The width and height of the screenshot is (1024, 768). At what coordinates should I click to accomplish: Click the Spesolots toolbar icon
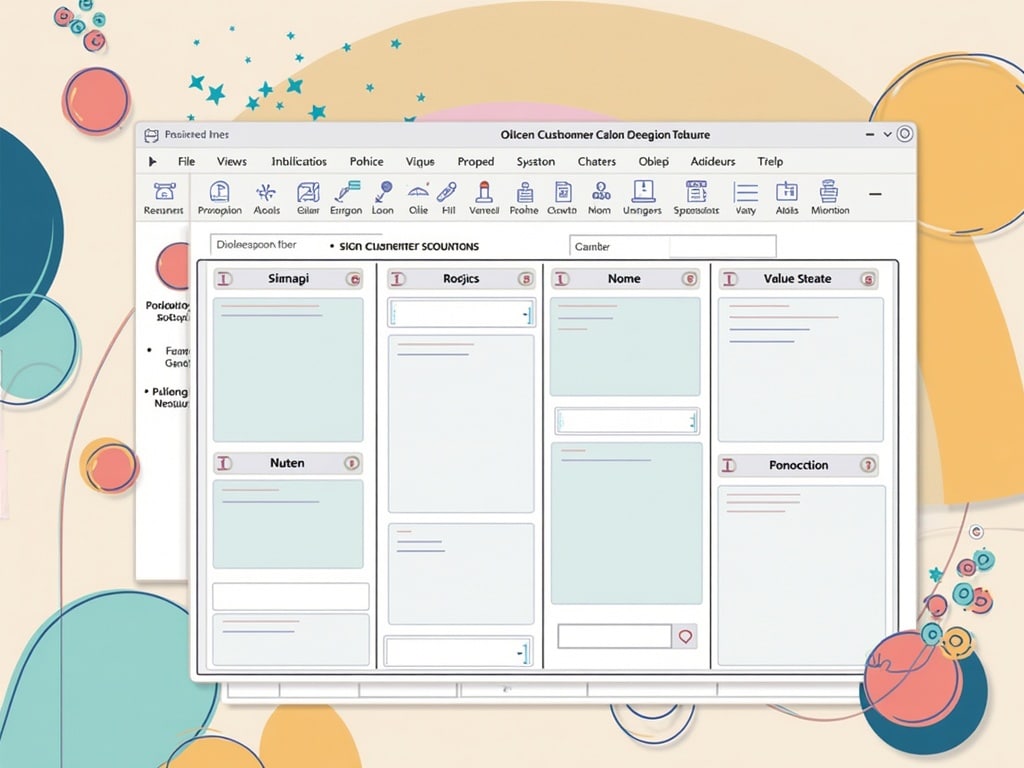click(x=696, y=191)
